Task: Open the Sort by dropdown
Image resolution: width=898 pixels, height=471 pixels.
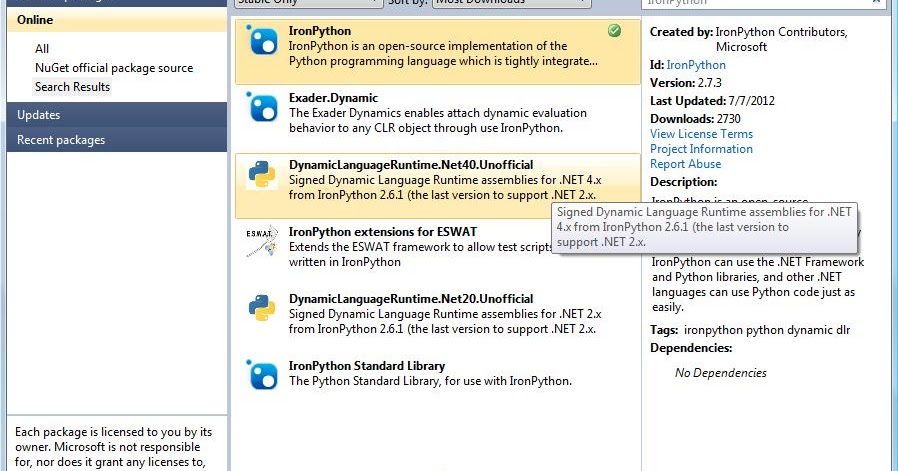Action: pyautogui.click(x=511, y=2)
